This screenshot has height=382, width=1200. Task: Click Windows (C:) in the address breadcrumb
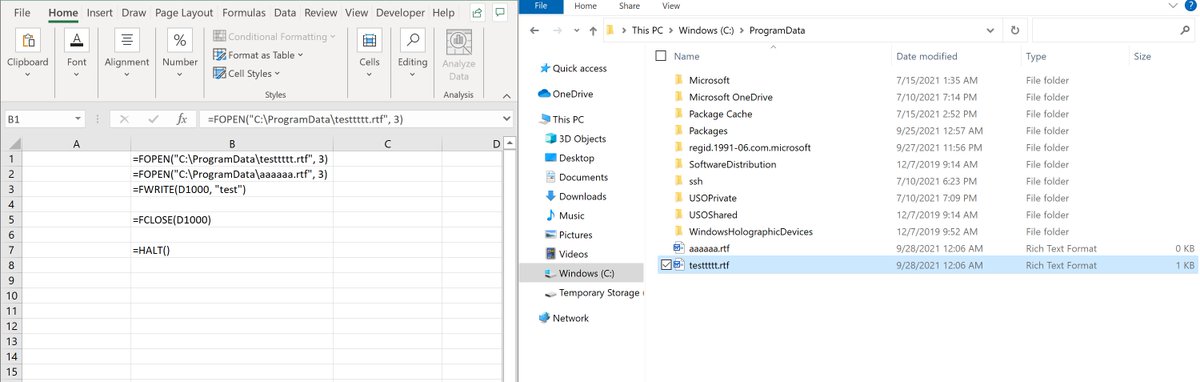(x=705, y=30)
